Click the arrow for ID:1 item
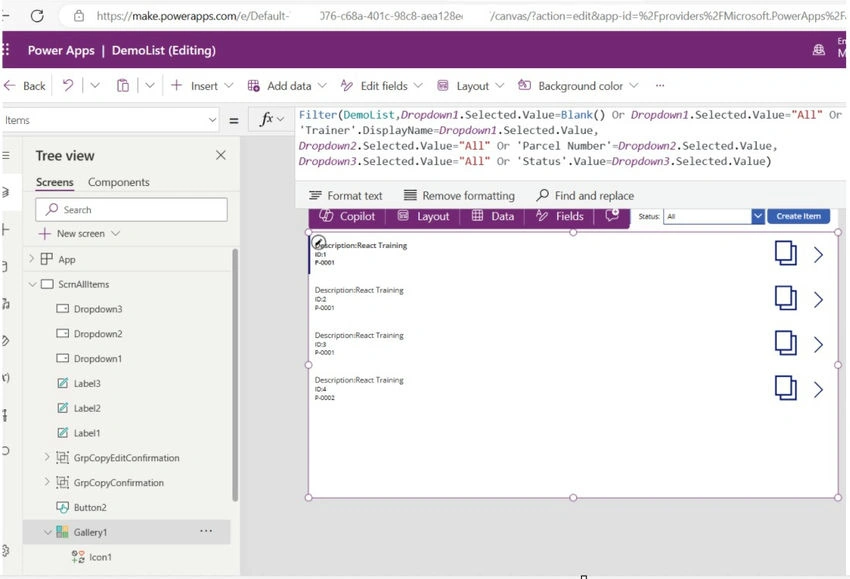Image resolution: width=850 pixels, height=579 pixels. coord(819,255)
